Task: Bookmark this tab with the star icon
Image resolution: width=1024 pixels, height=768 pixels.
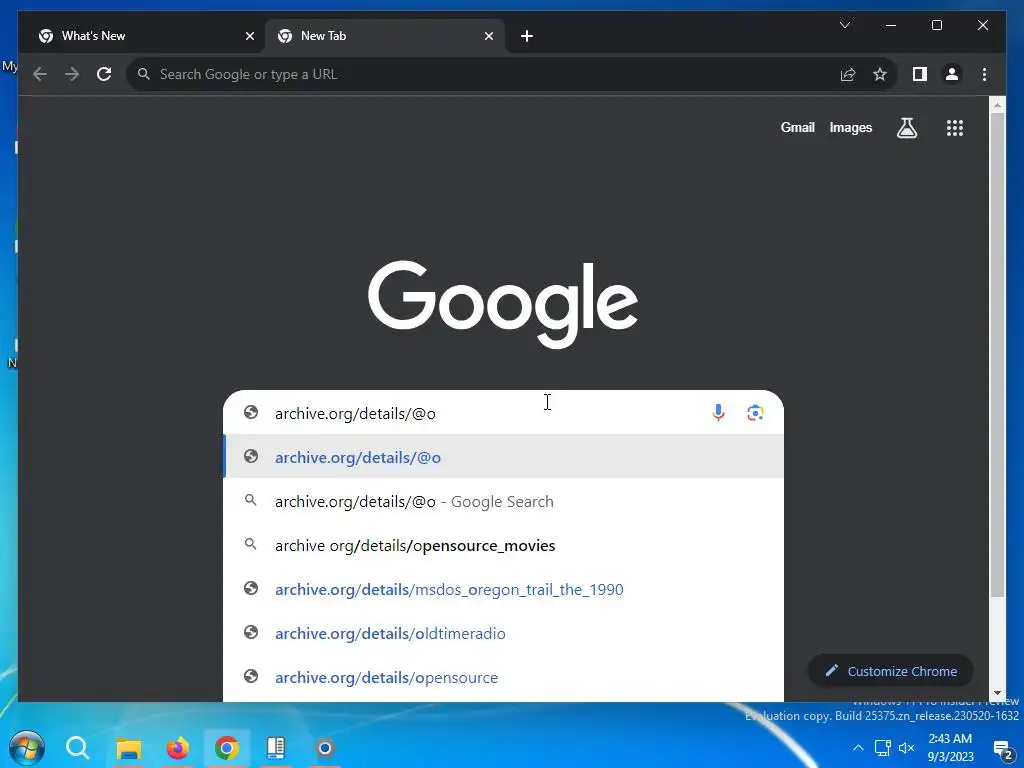Action: [880, 74]
